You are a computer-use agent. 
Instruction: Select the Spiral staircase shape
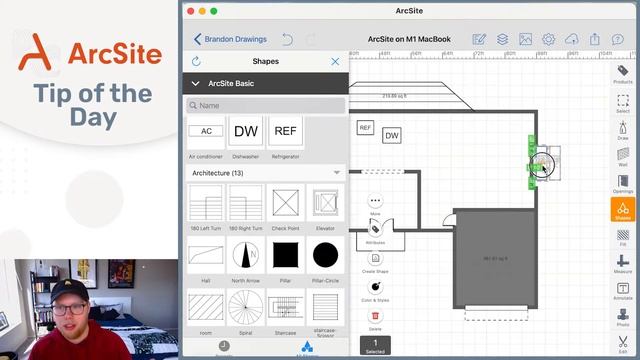[246, 307]
